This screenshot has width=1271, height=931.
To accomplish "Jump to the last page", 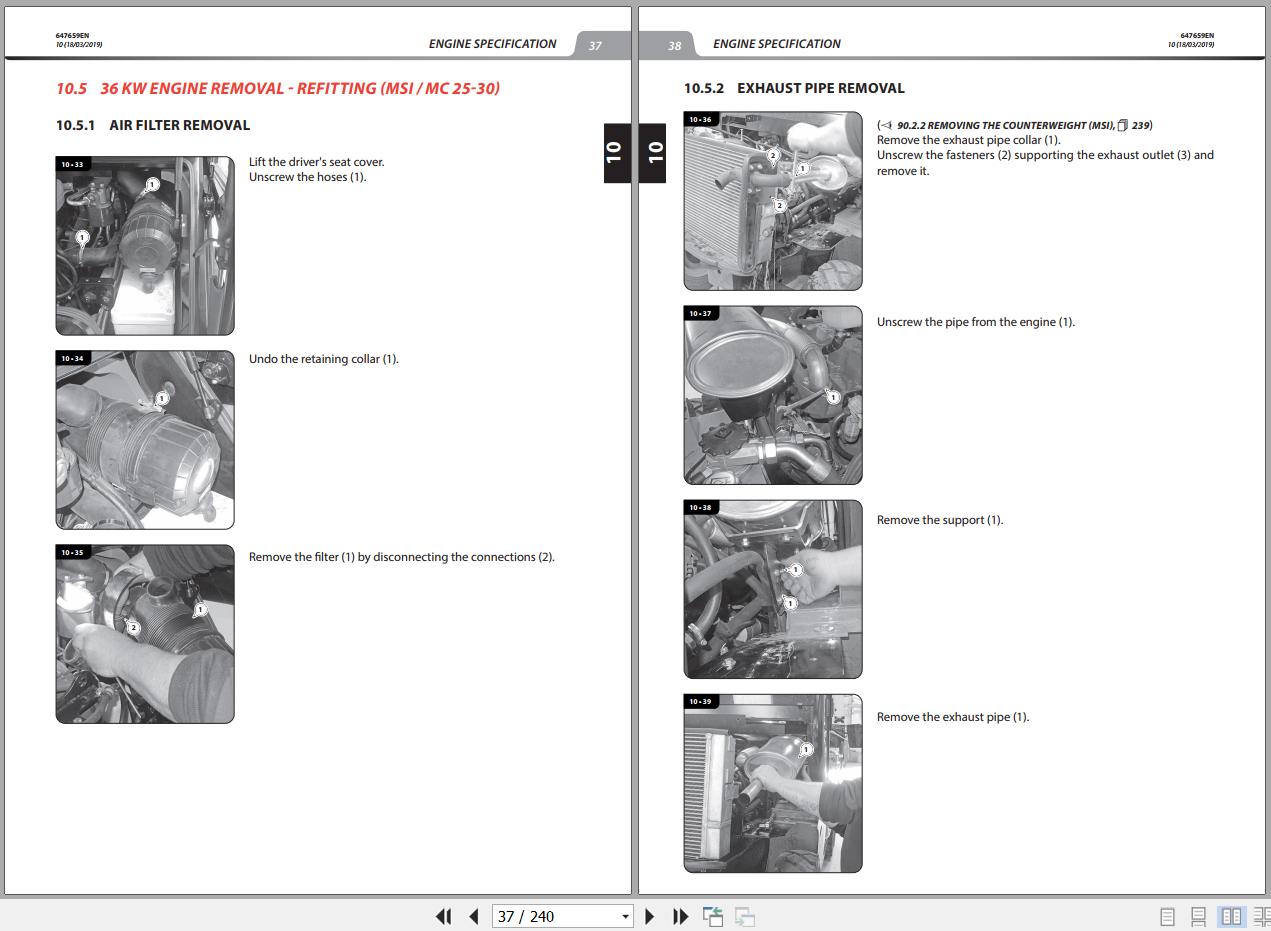I will tap(680, 916).
